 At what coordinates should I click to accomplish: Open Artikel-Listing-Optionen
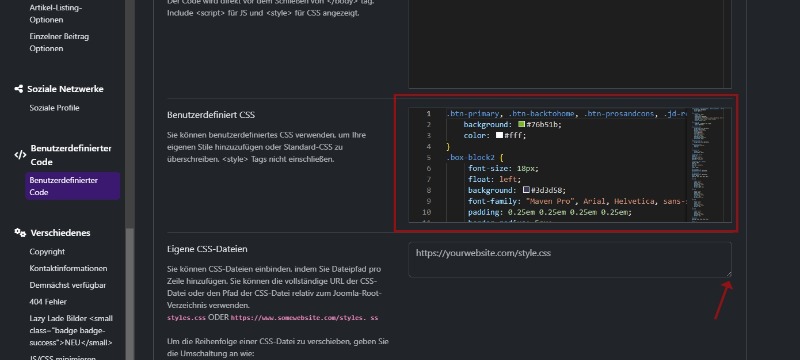point(56,14)
